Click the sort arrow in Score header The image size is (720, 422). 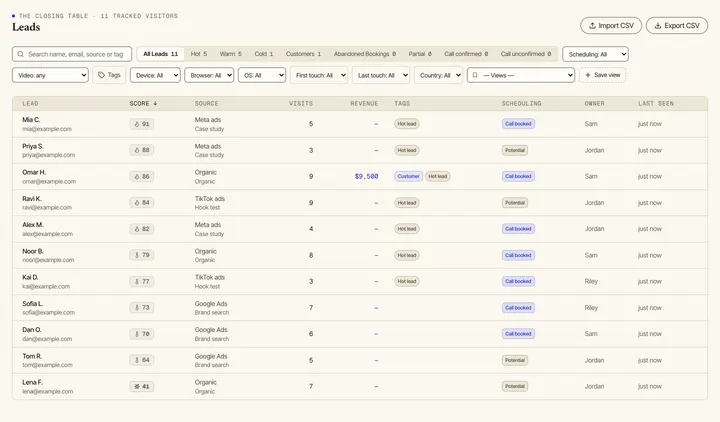tap(155, 104)
